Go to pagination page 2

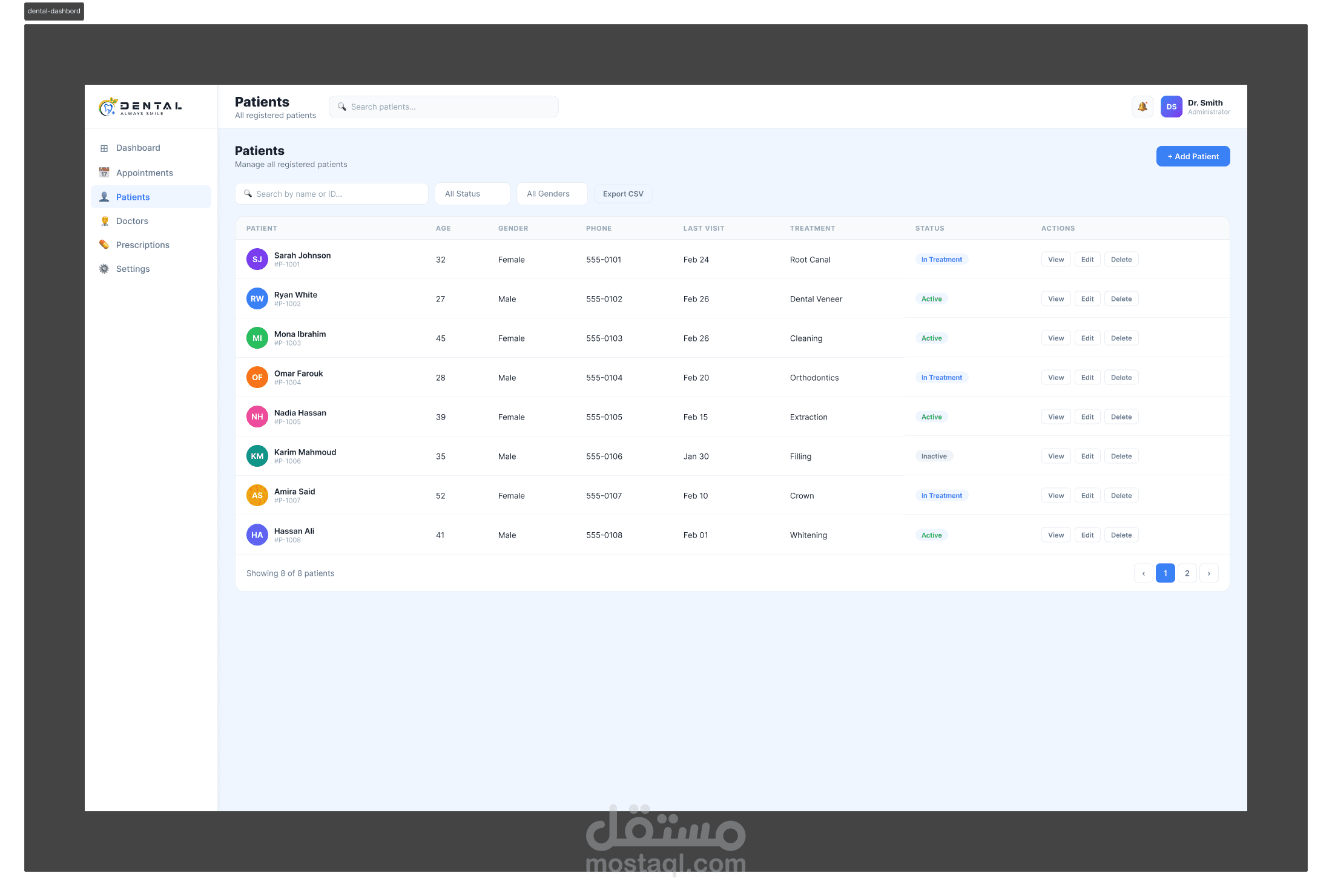pyautogui.click(x=1187, y=573)
